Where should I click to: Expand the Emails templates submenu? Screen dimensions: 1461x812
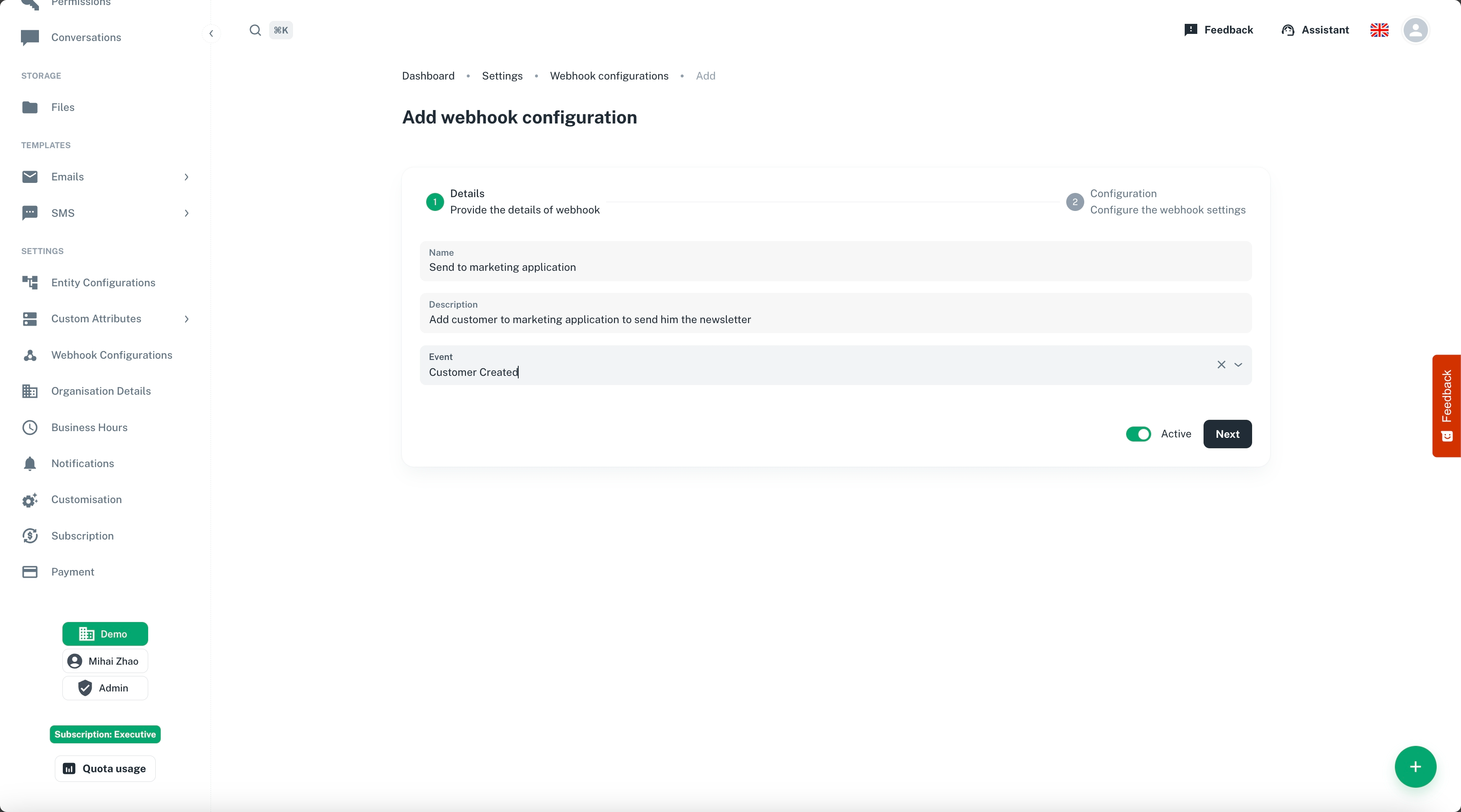(186, 177)
